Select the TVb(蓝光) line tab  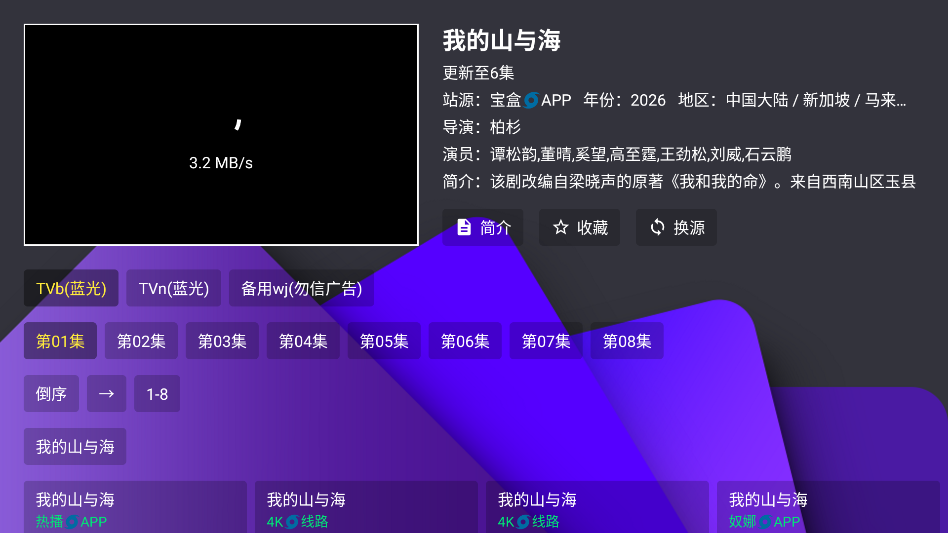click(71, 288)
